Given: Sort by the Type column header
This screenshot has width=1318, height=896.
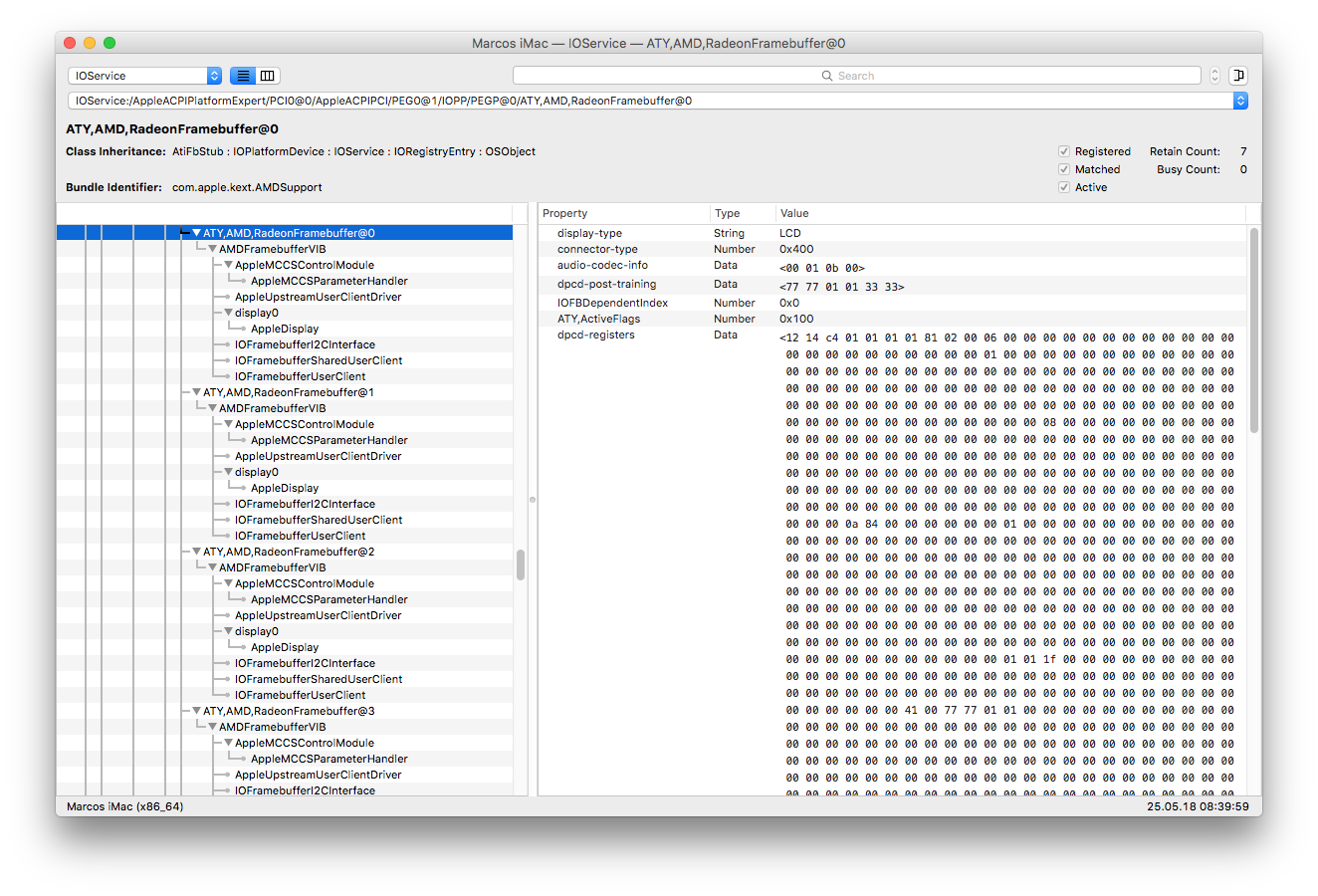Looking at the screenshot, I should point(743,213).
